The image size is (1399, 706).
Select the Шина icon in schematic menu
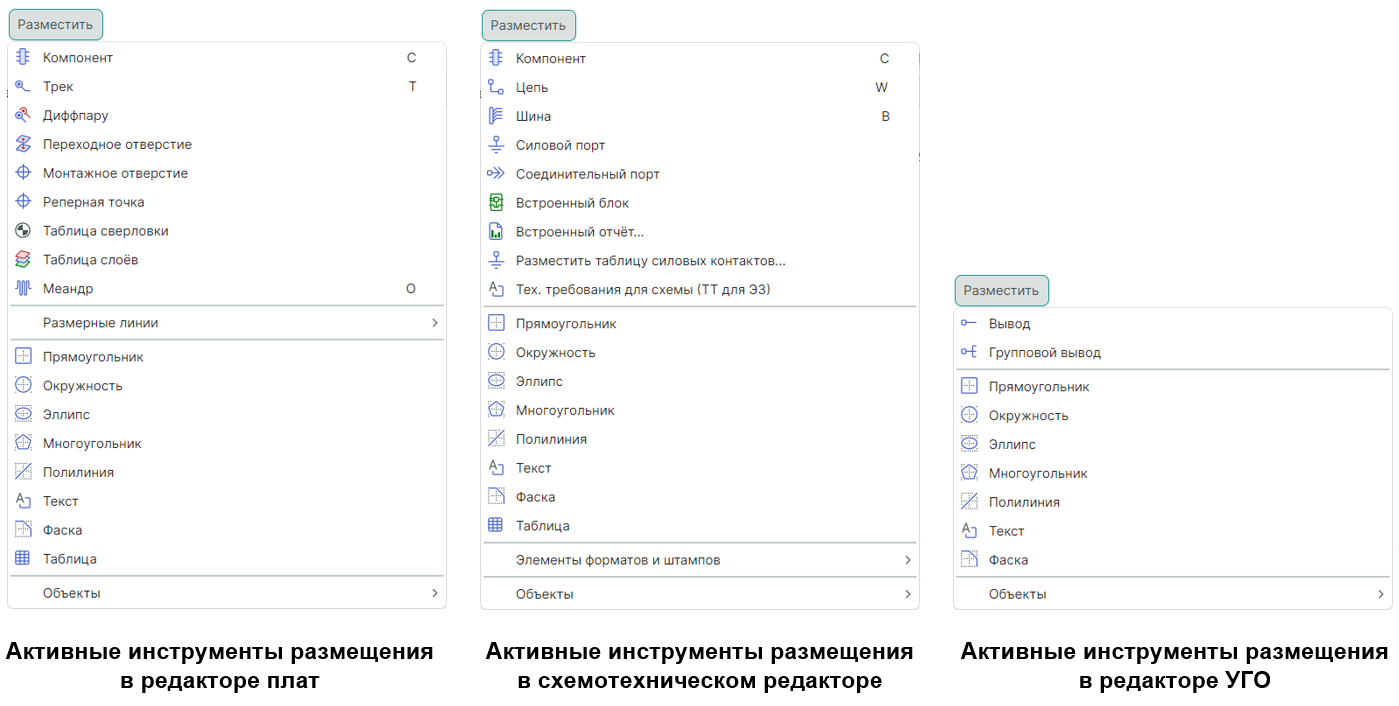496,116
